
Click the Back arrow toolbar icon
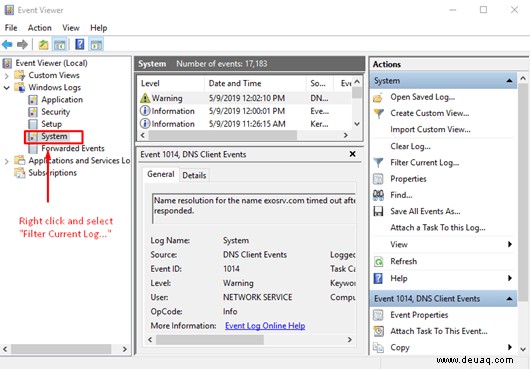click(7, 44)
